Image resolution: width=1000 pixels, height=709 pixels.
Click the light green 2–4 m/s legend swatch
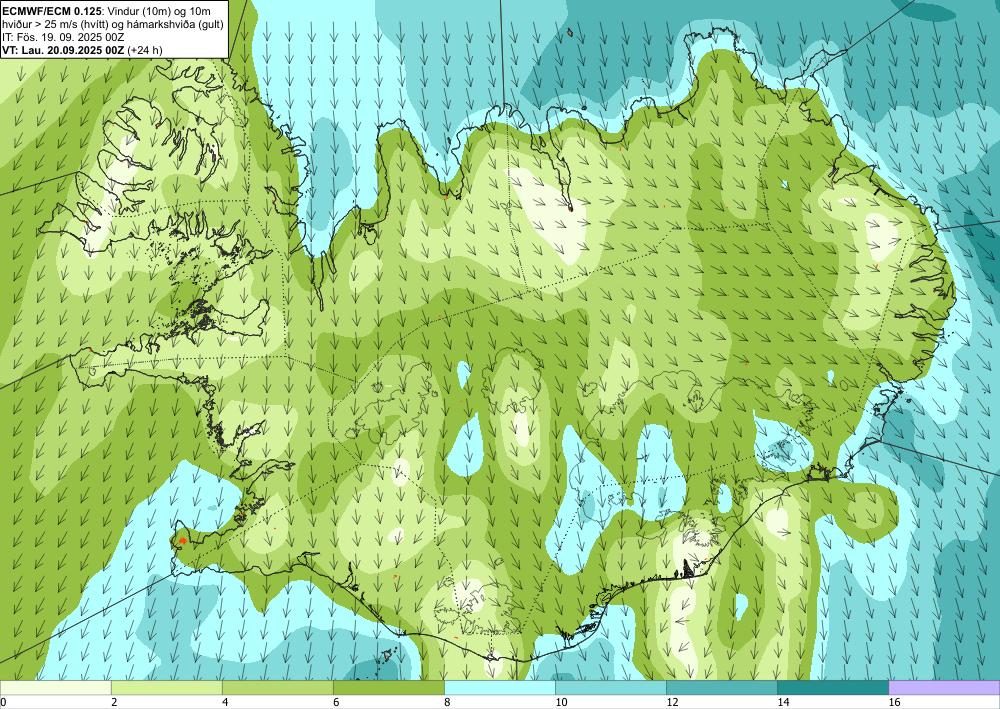point(166,688)
